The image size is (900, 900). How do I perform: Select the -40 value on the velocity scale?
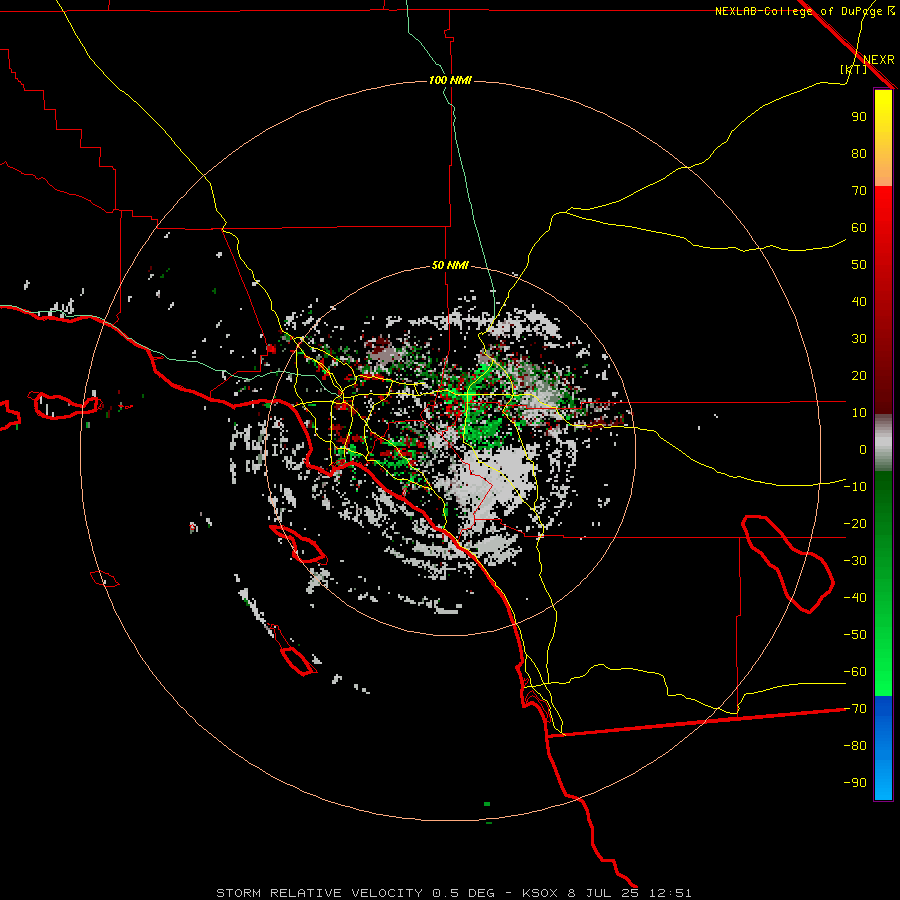tap(855, 598)
